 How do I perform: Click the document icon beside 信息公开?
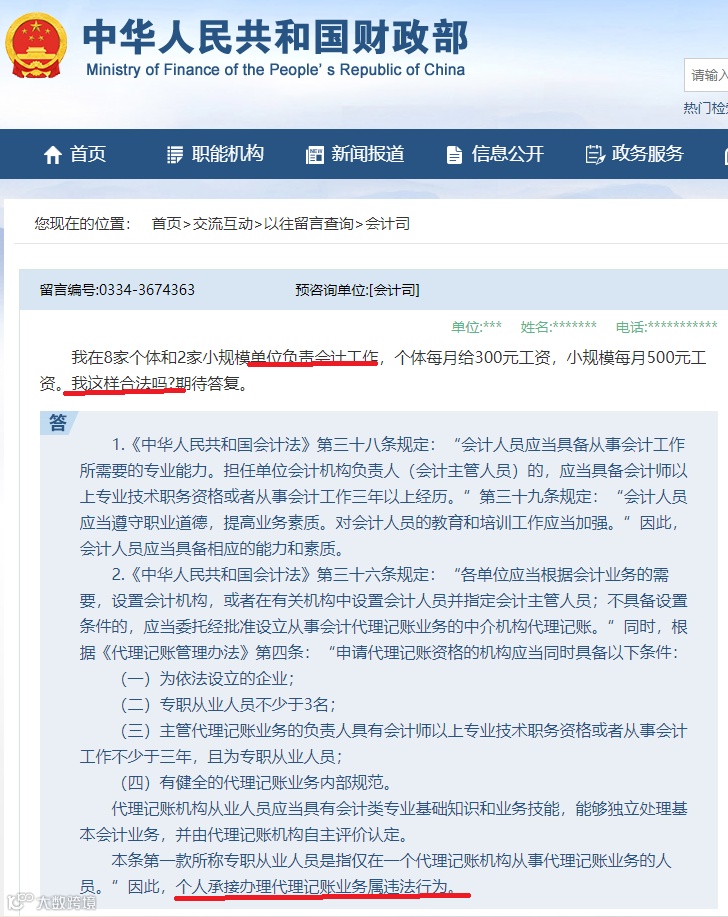454,155
